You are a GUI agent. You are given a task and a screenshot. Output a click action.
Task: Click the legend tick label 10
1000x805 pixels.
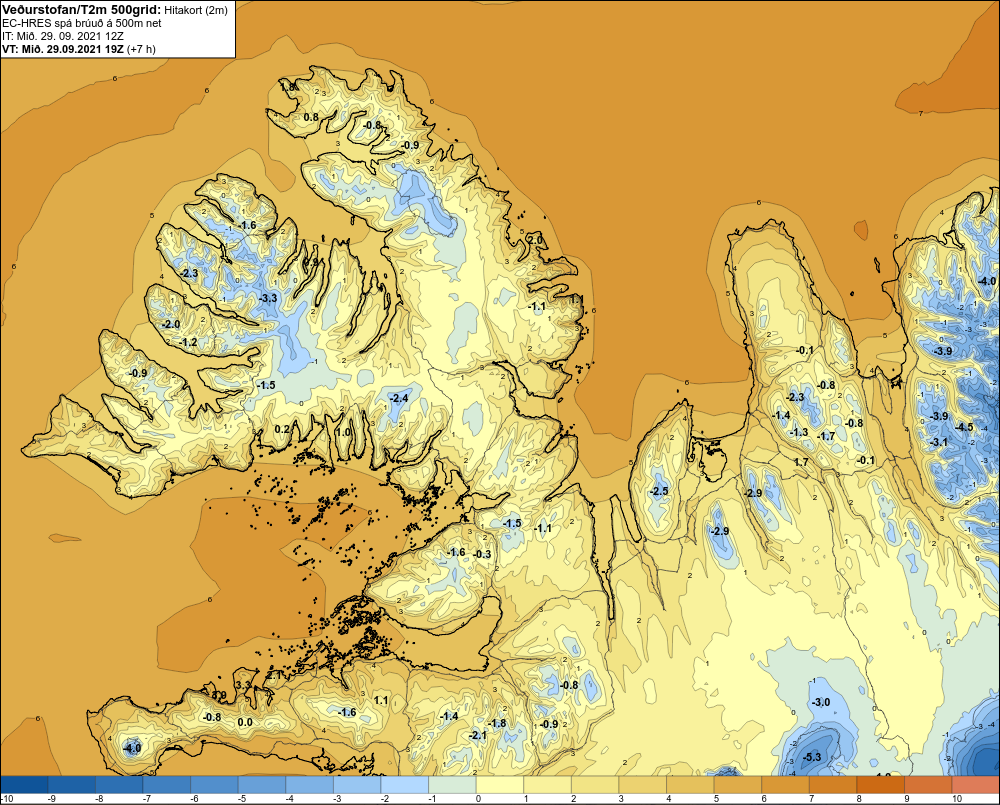(x=956, y=799)
